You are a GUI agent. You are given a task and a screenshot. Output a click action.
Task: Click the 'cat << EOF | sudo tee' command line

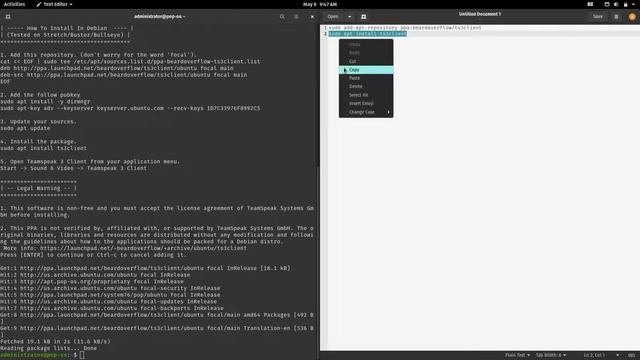pyautogui.click(x=130, y=62)
